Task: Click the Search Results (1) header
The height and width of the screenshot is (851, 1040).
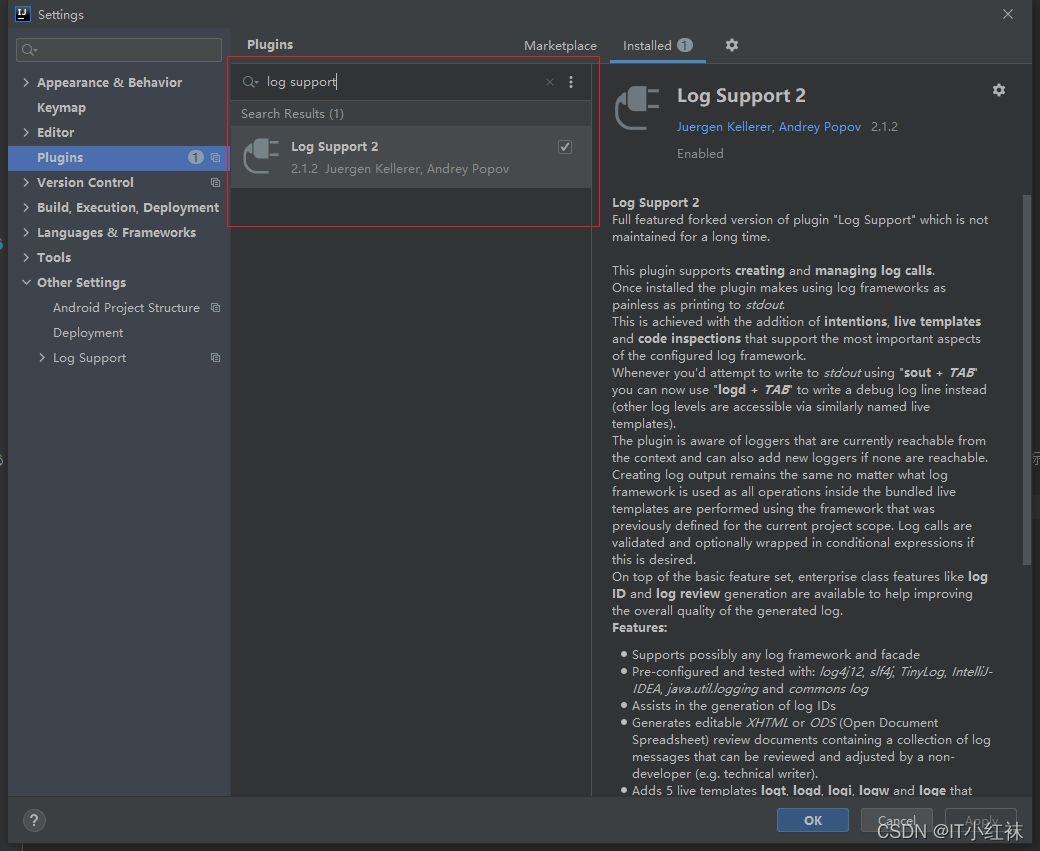Action: coord(292,113)
